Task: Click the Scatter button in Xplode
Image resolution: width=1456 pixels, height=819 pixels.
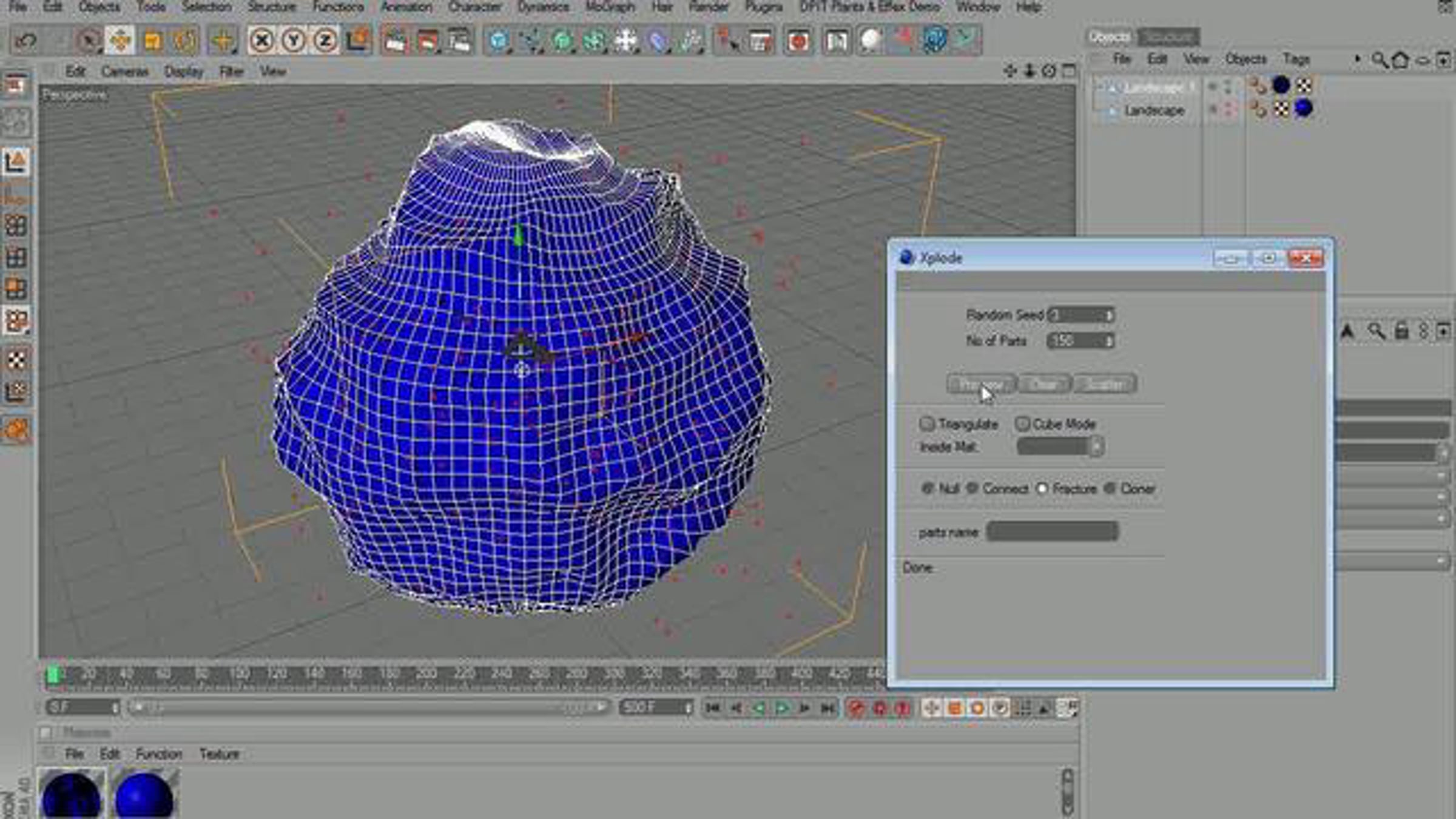Action: click(x=1105, y=384)
